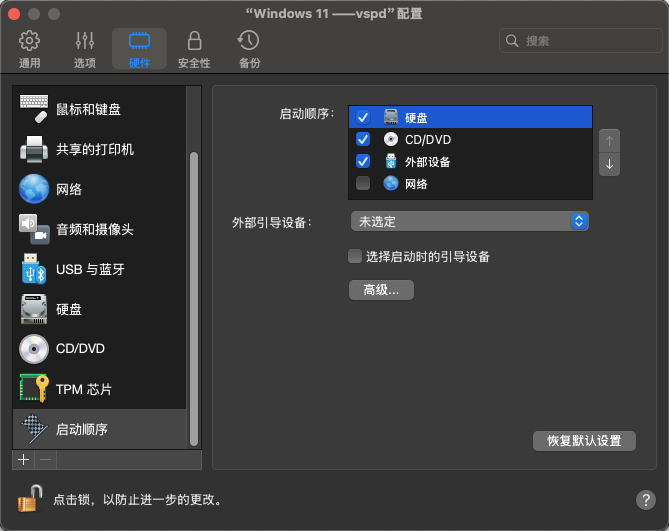Move selected boot device down

pyautogui.click(x=609, y=164)
